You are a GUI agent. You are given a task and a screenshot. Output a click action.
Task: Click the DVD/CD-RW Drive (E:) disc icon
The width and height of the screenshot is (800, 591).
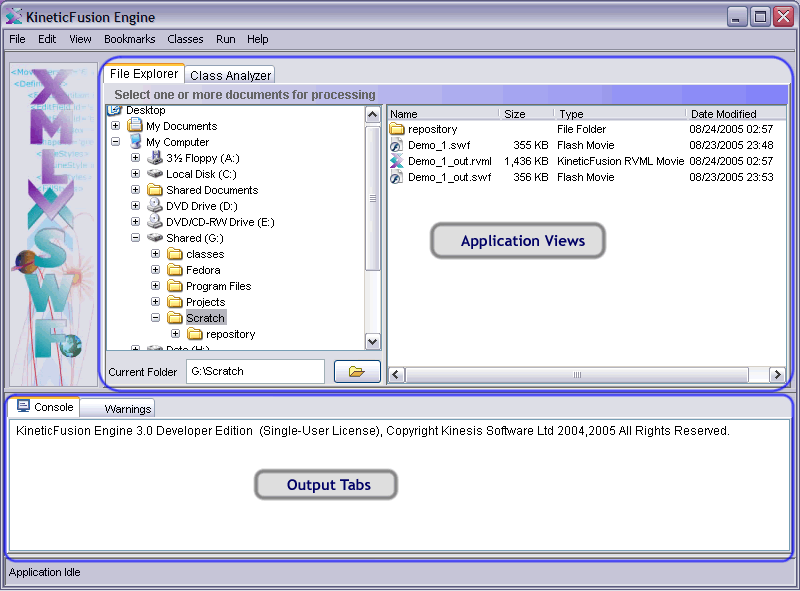click(155, 221)
